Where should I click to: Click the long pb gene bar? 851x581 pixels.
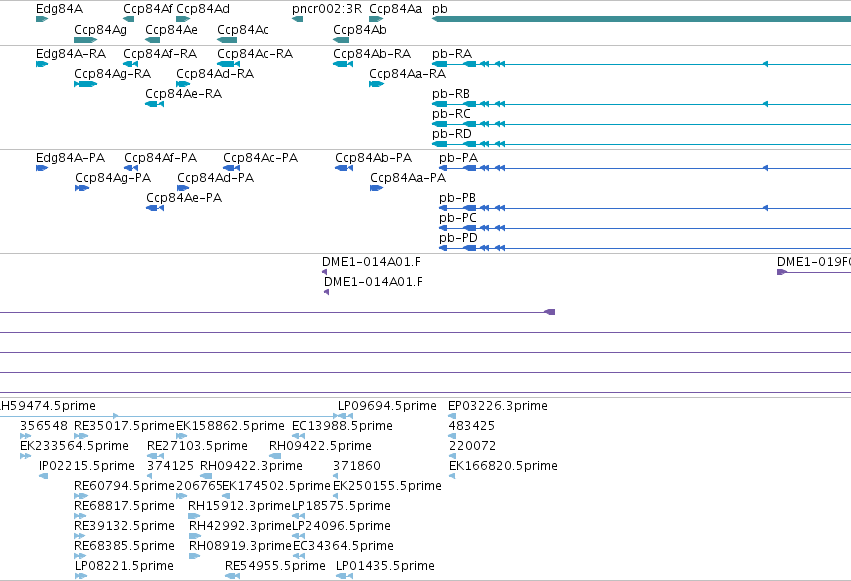click(642, 20)
